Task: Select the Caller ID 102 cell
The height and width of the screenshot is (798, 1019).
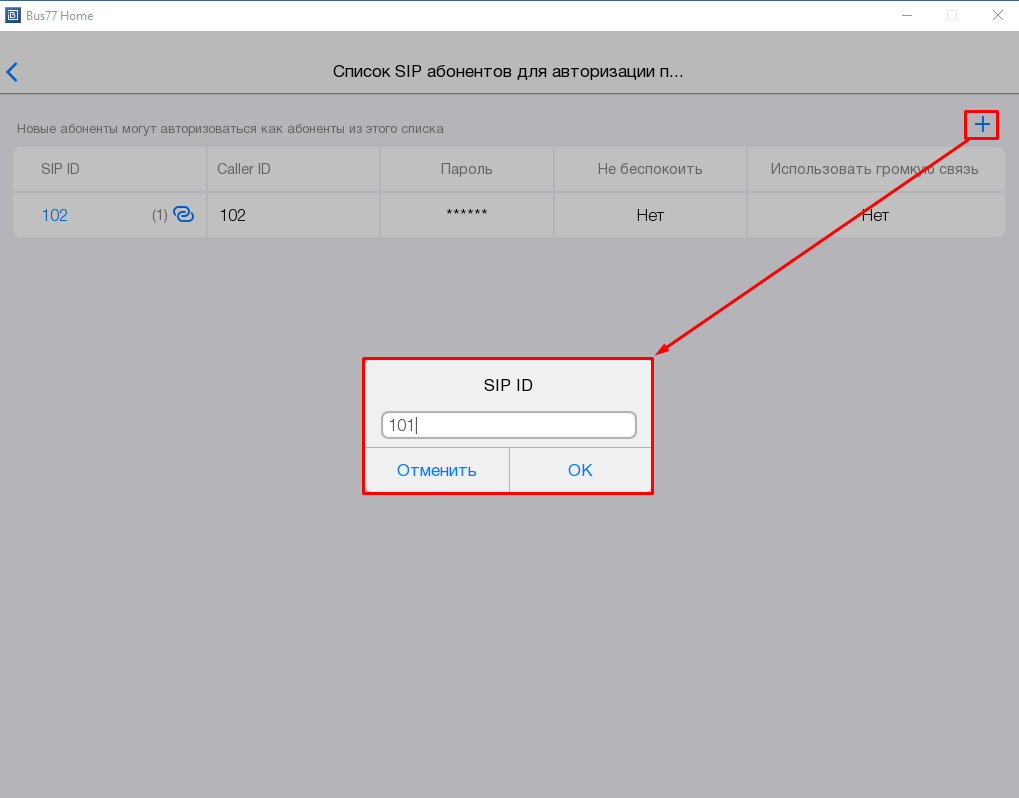Action: click(x=232, y=215)
